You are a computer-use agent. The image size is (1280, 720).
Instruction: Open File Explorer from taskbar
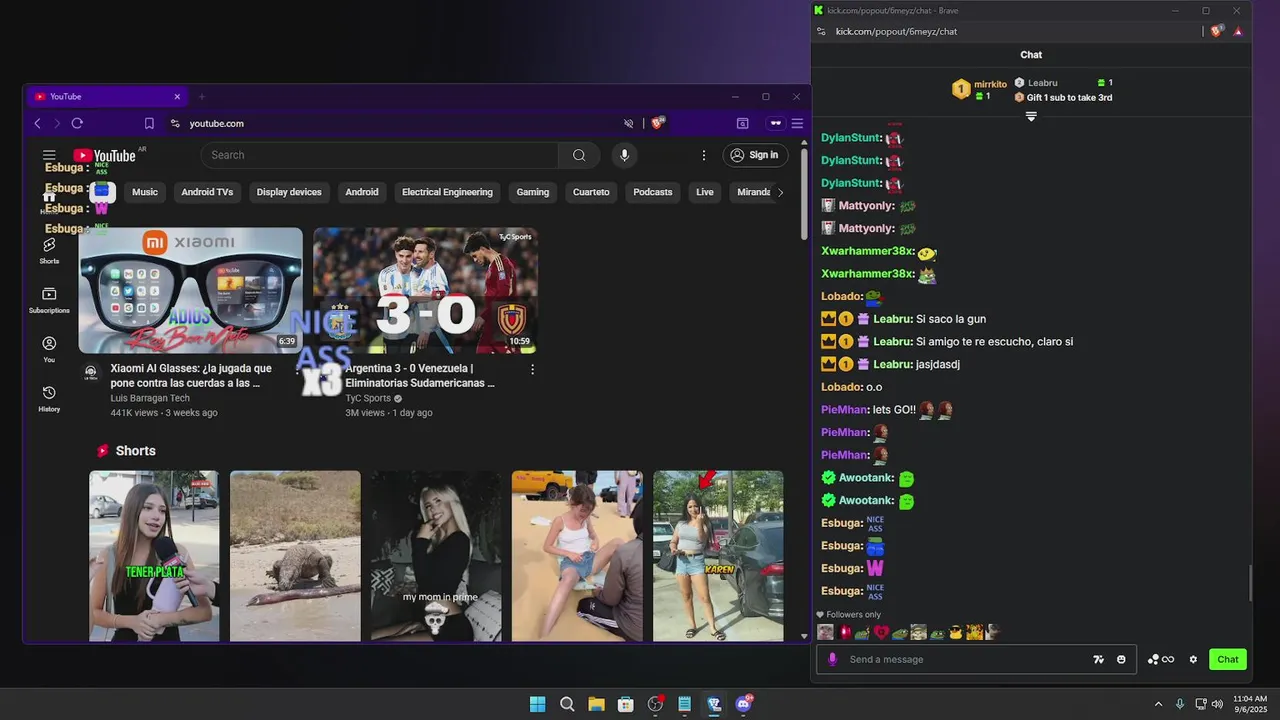(x=596, y=704)
